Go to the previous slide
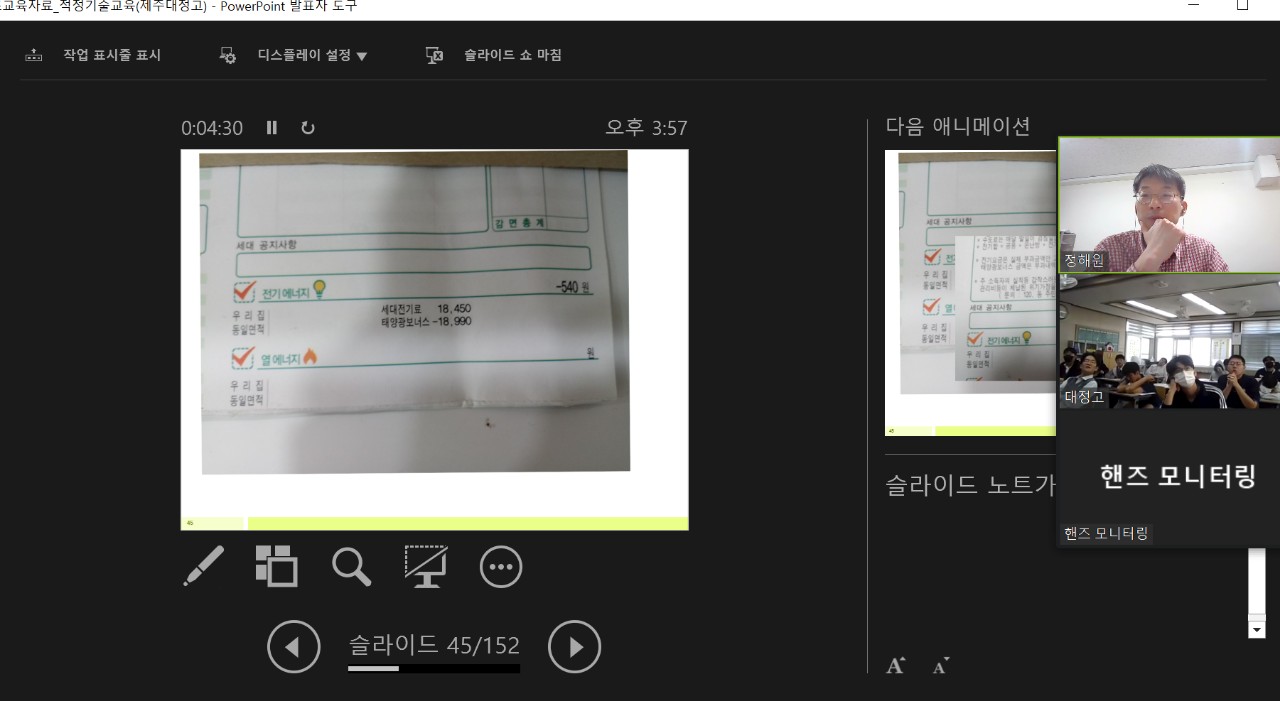Screen dimensions: 1280x701 click(294, 647)
